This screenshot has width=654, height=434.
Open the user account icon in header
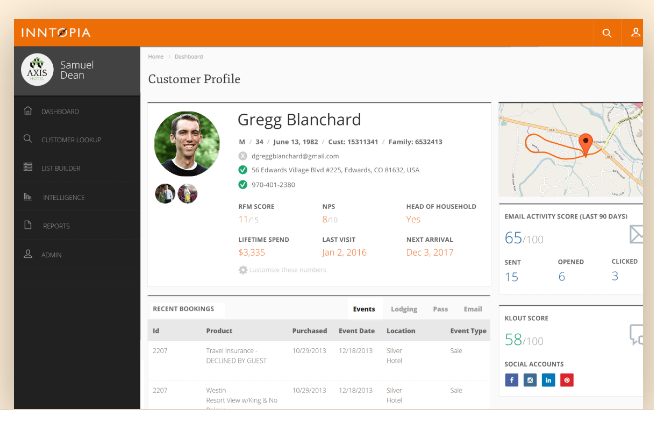635,33
